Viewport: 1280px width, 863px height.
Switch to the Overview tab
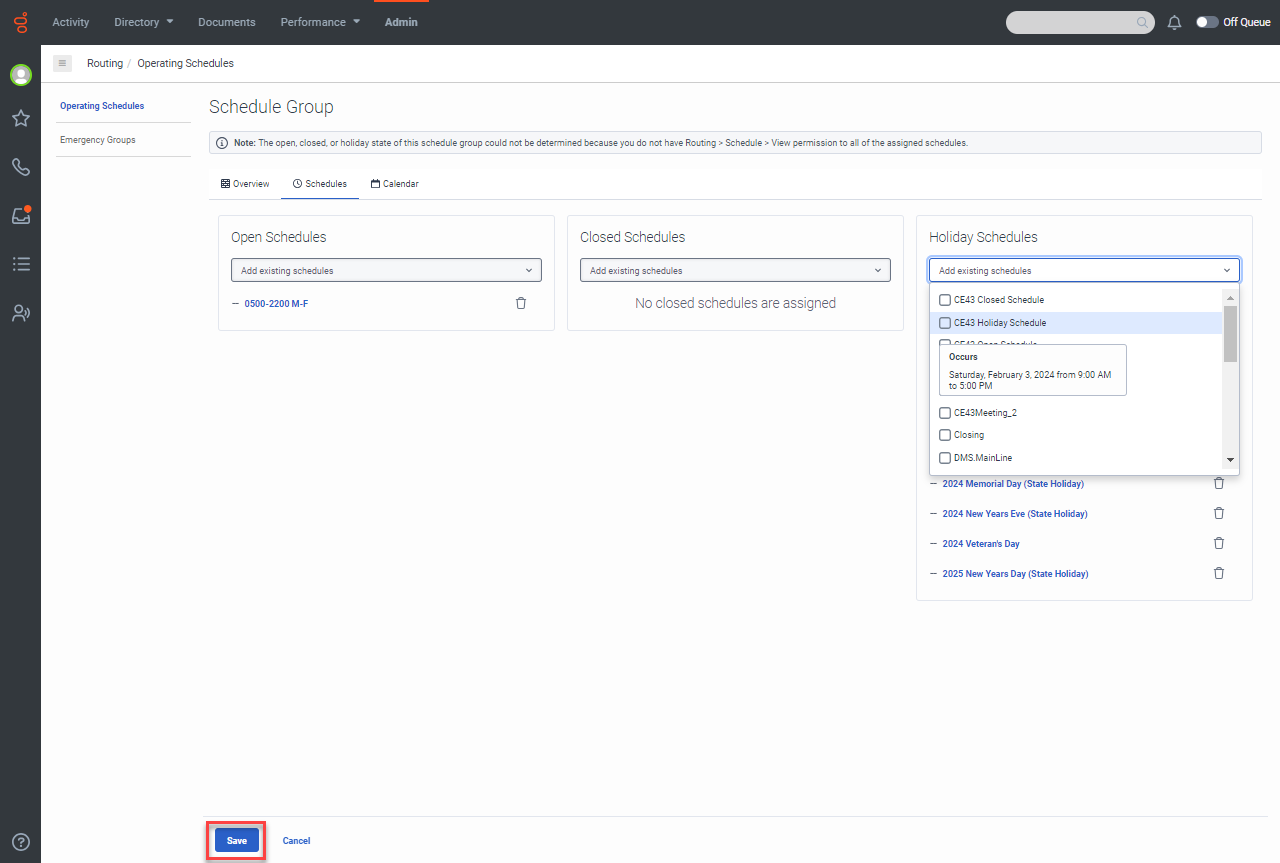tap(245, 184)
